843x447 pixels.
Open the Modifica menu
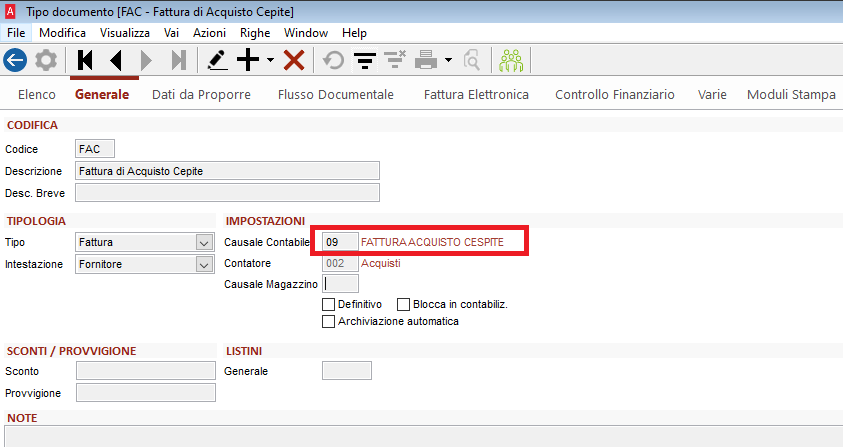click(x=62, y=33)
